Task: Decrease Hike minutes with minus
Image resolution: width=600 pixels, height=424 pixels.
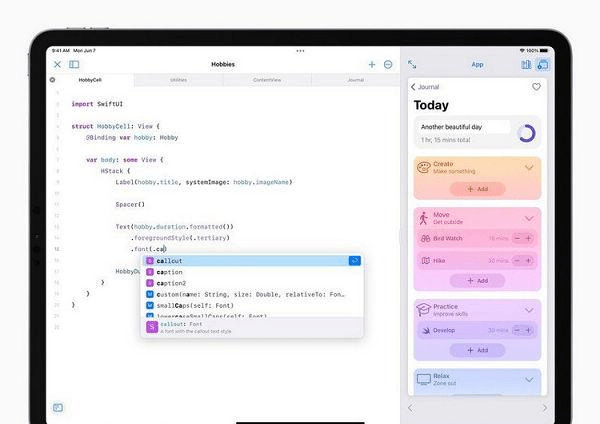Action: pos(517,261)
